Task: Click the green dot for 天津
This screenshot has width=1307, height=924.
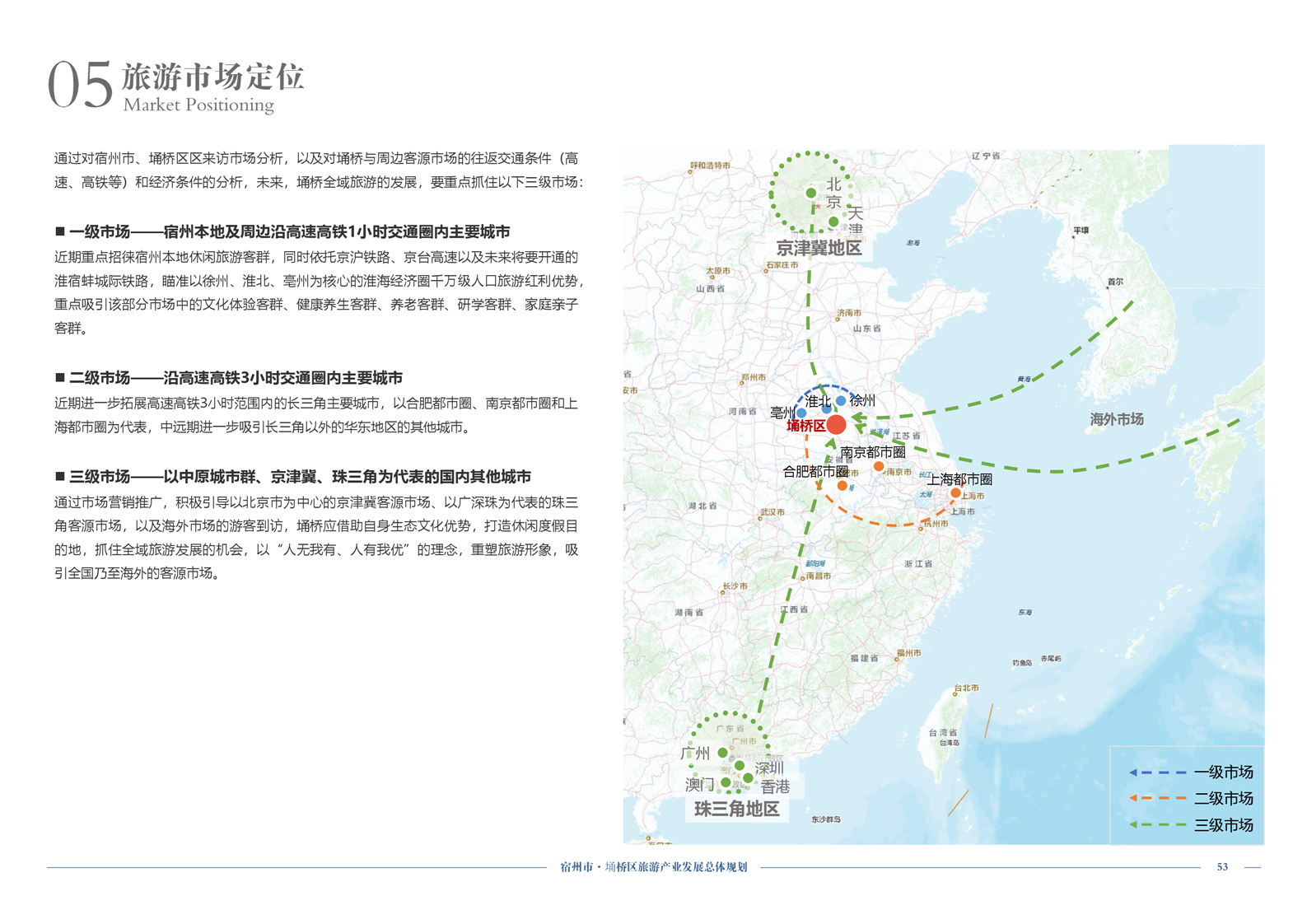Action: click(x=833, y=222)
